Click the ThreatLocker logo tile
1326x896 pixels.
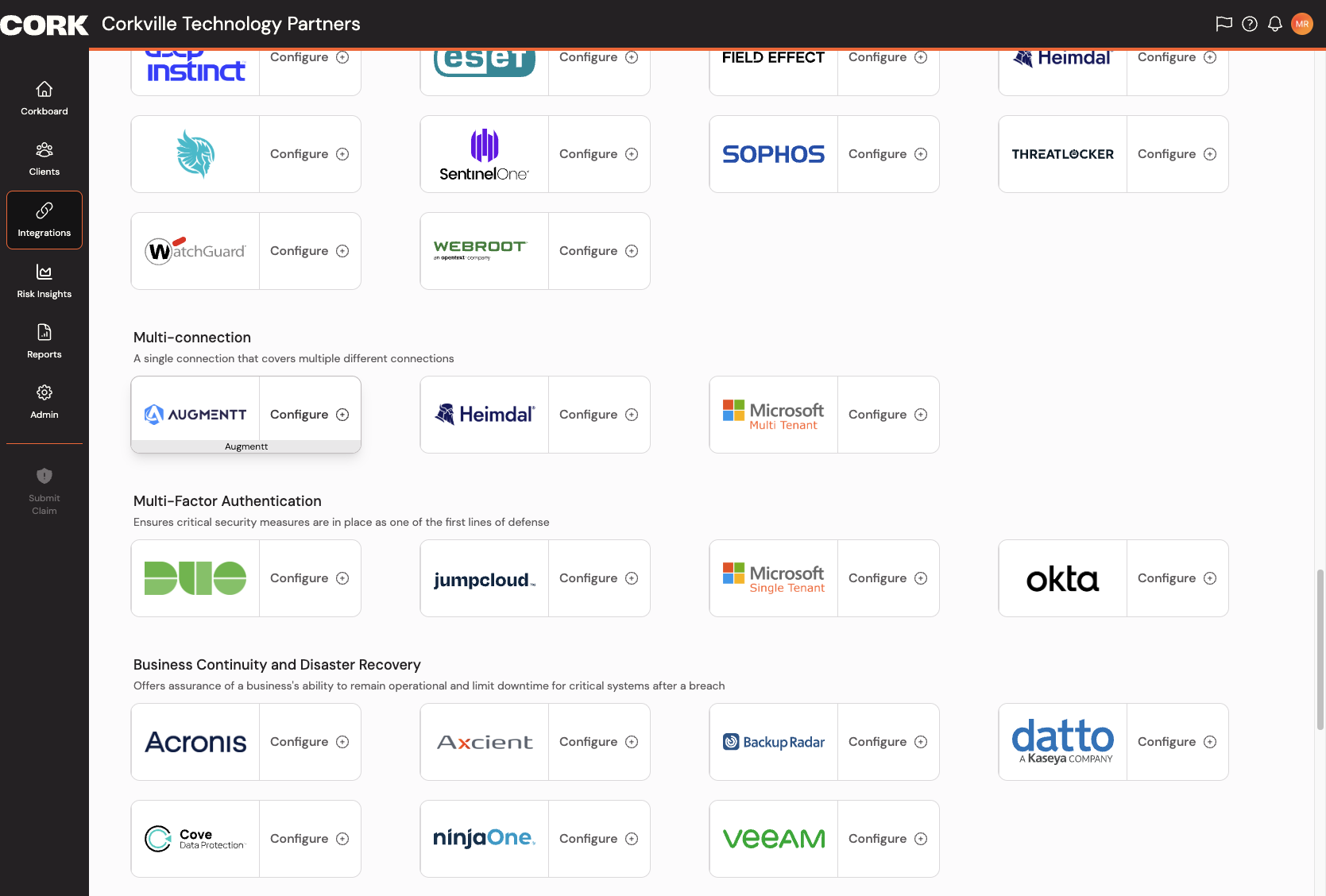[x=1063, y=154]
